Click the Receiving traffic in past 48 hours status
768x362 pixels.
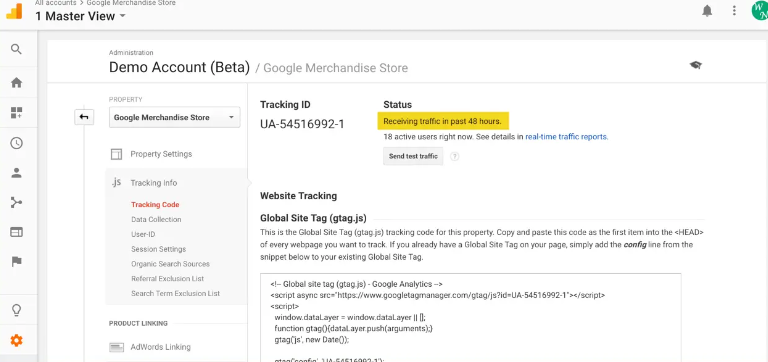tap(443, 121)
